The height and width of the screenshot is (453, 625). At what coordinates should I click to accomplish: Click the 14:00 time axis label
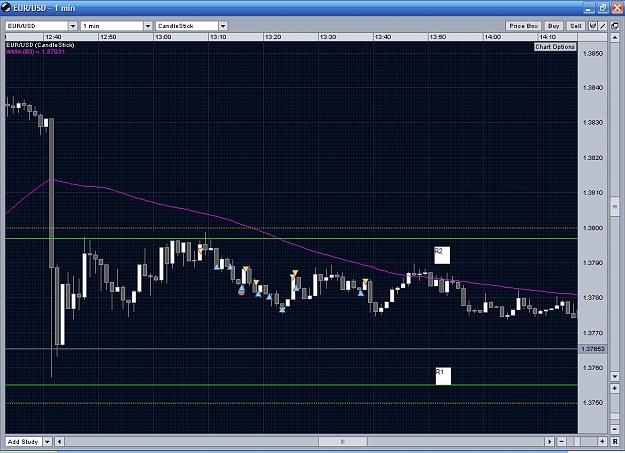click(x=493, y=37)
